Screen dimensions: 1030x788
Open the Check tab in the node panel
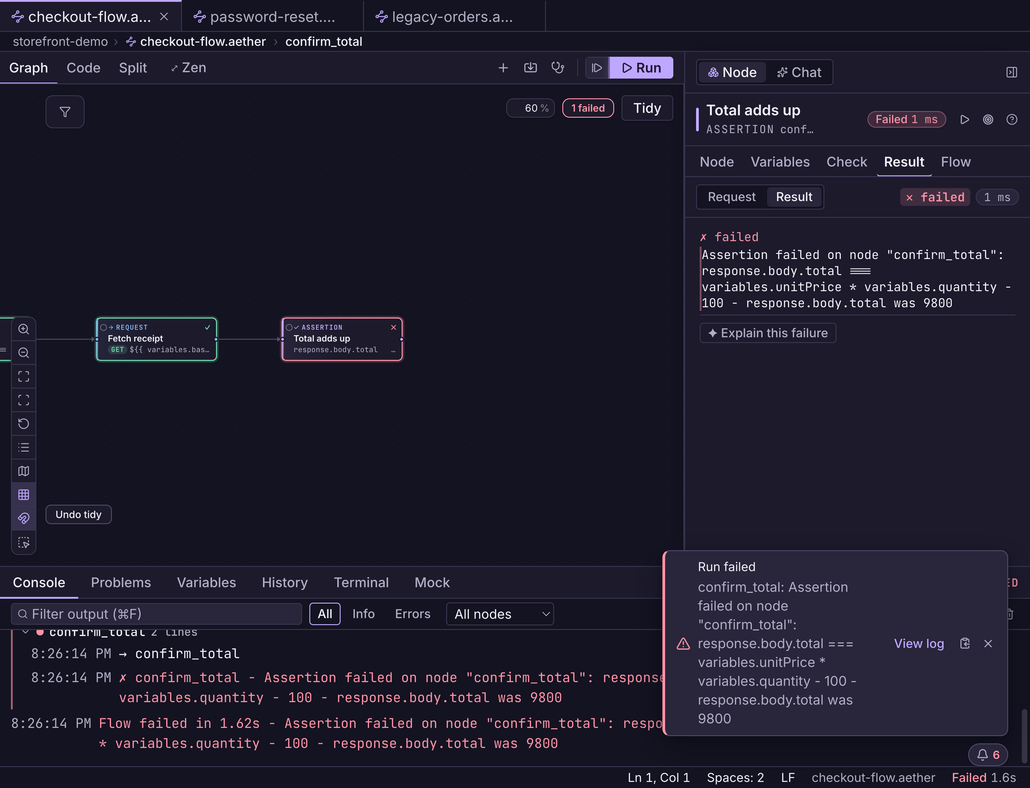(x=846, y=162)
